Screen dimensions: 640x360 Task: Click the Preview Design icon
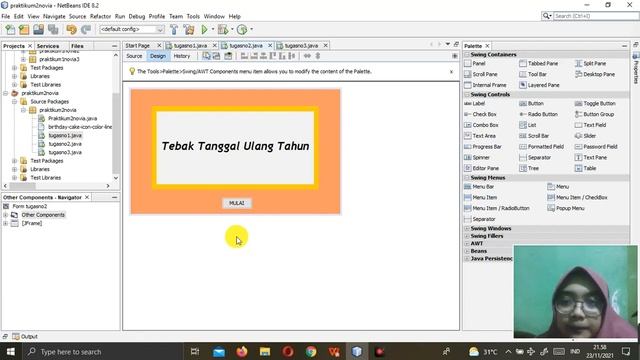click(x=228, y=56)
